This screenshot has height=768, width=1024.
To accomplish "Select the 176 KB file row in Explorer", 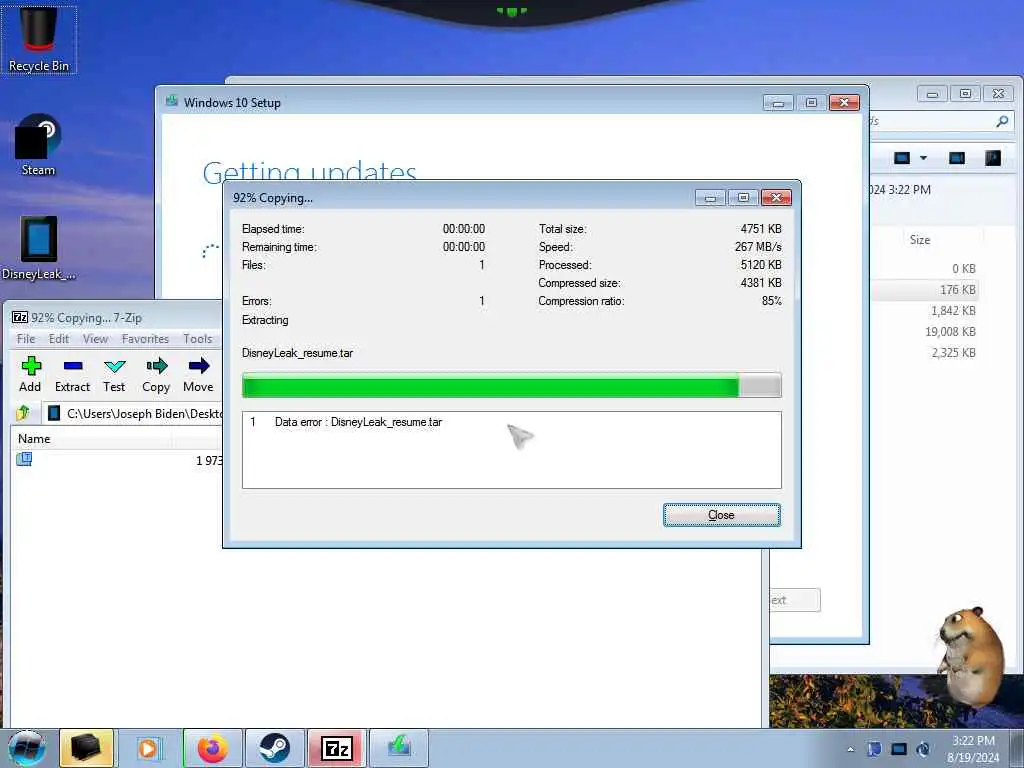I will point(924,289).
